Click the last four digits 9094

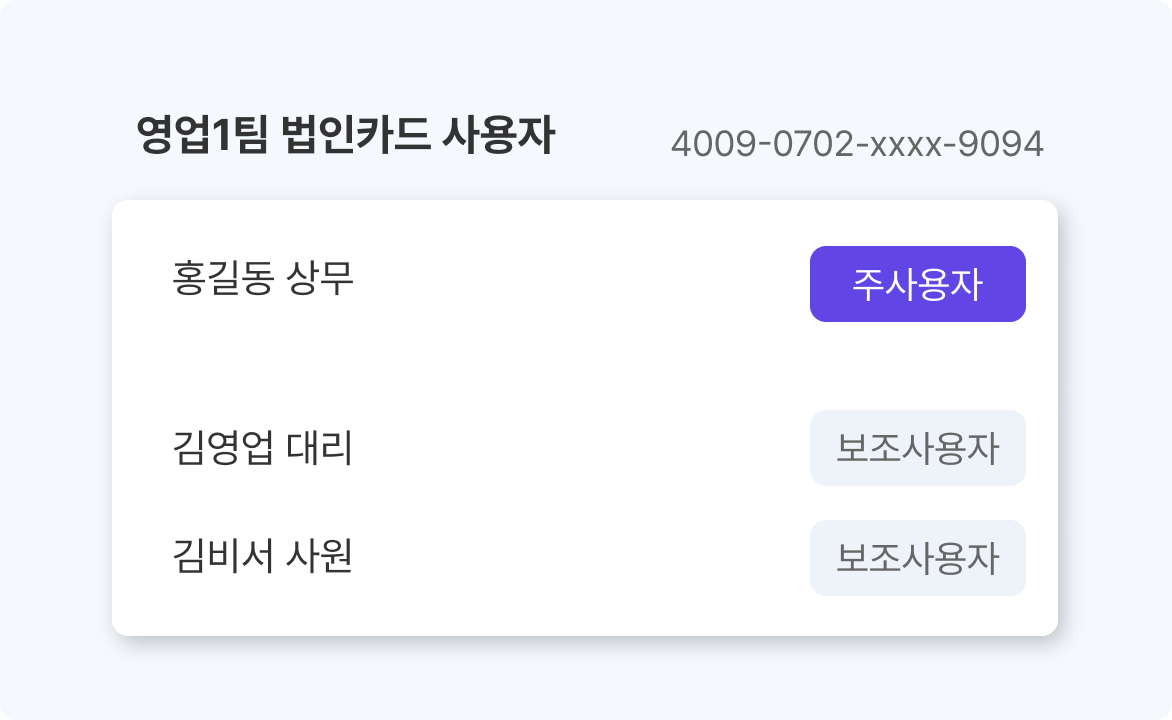pos(1001,145)
